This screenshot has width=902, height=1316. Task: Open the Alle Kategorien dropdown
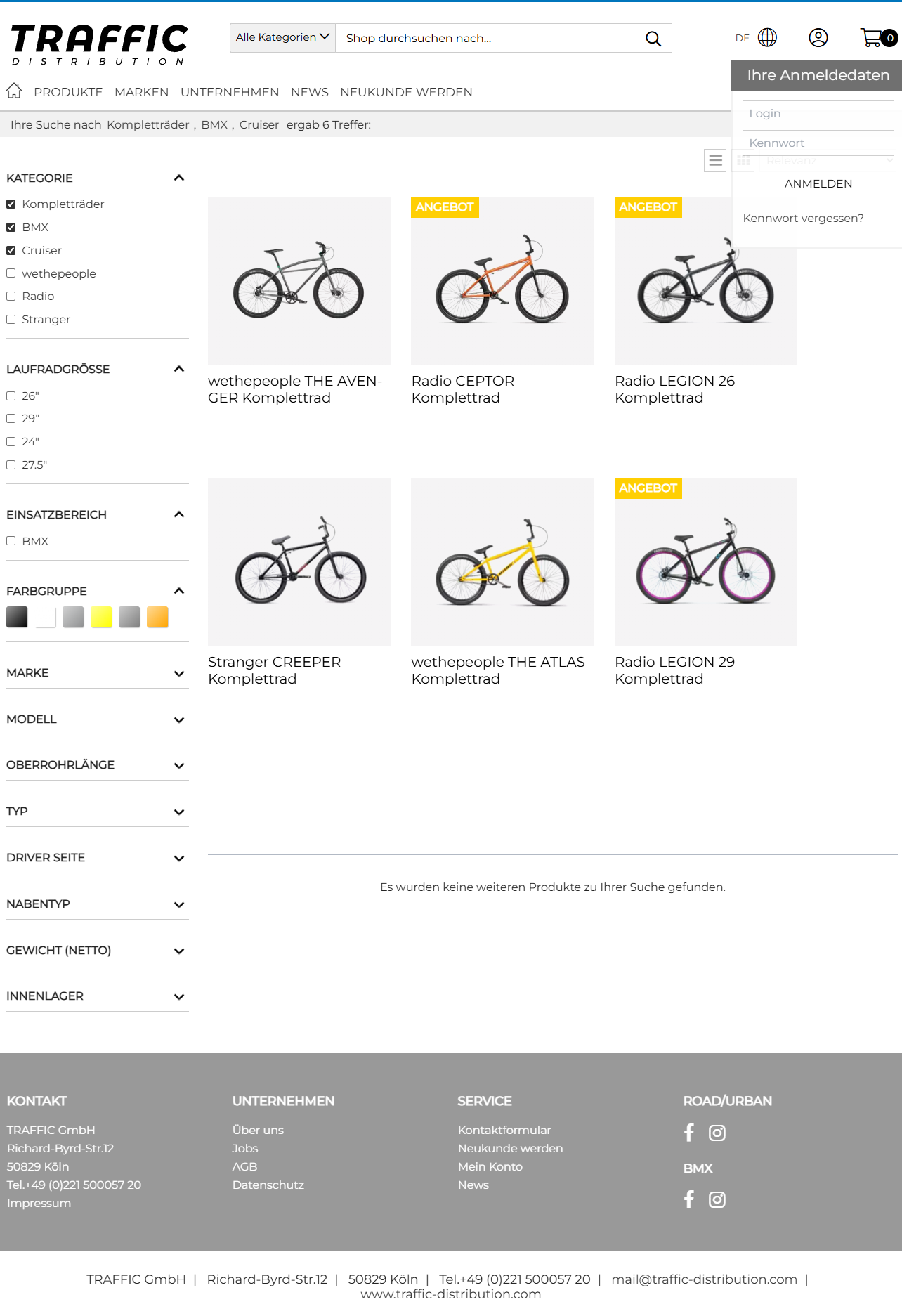coord(282,38)
